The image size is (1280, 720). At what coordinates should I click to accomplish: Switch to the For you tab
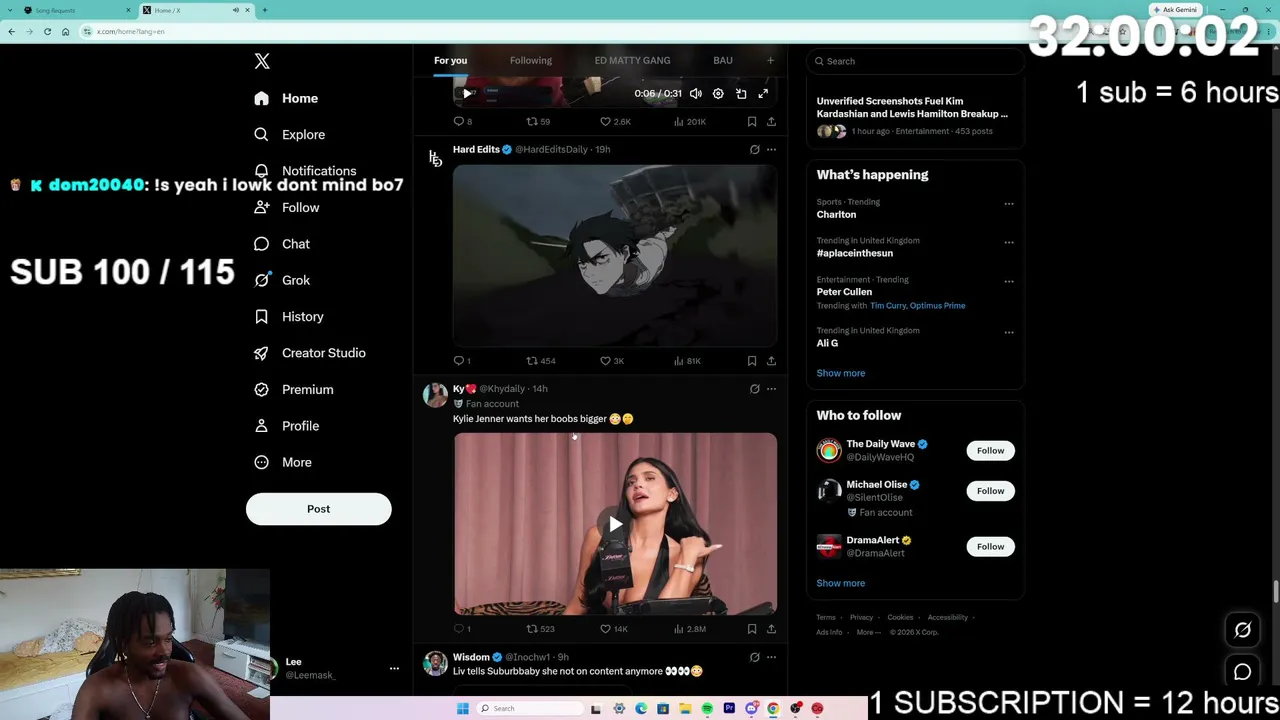click(x=450, y=61)
